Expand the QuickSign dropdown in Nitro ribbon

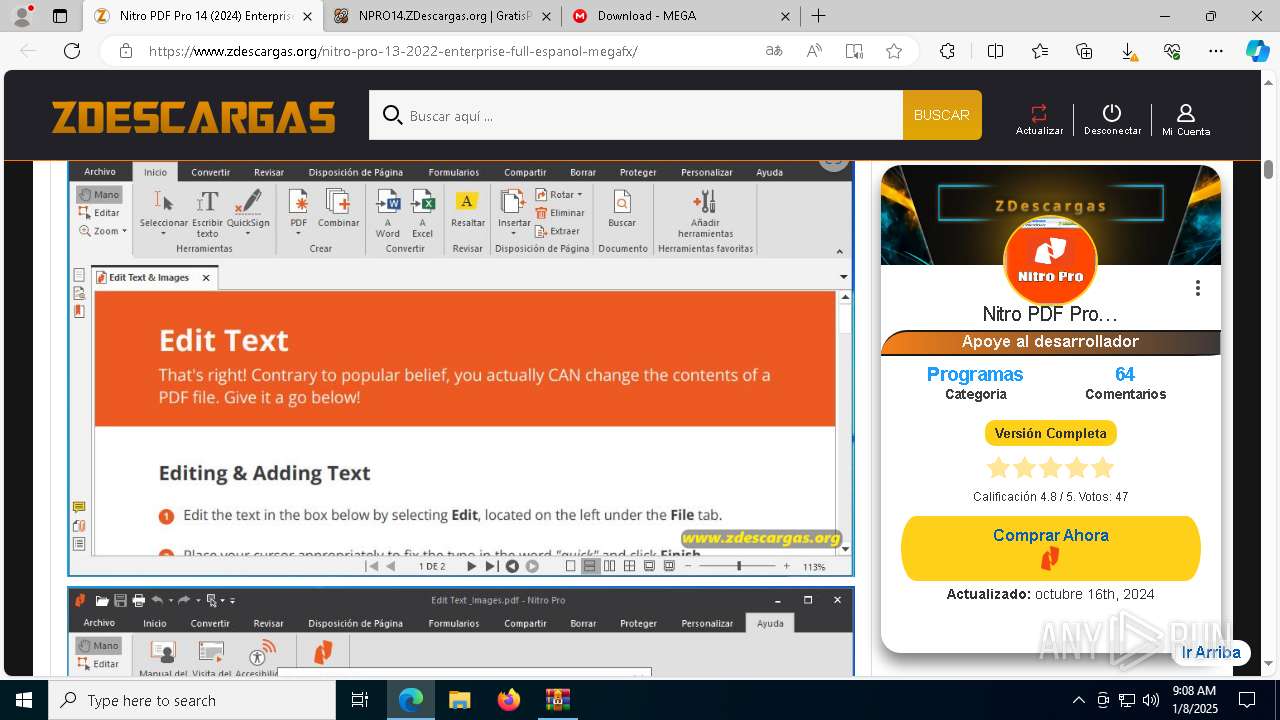click(x=248, y=234)
